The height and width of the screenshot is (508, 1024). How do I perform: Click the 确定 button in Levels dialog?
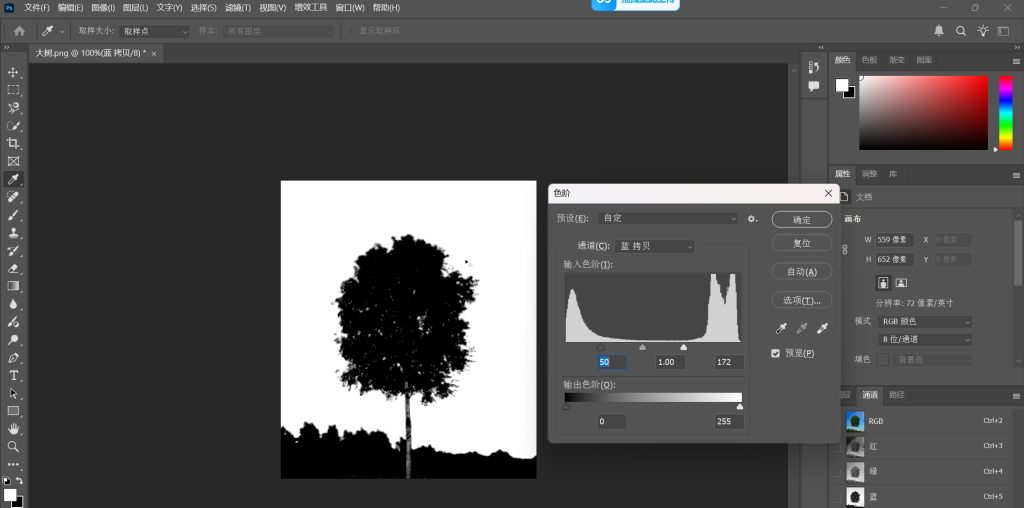[x=801, y=219]
